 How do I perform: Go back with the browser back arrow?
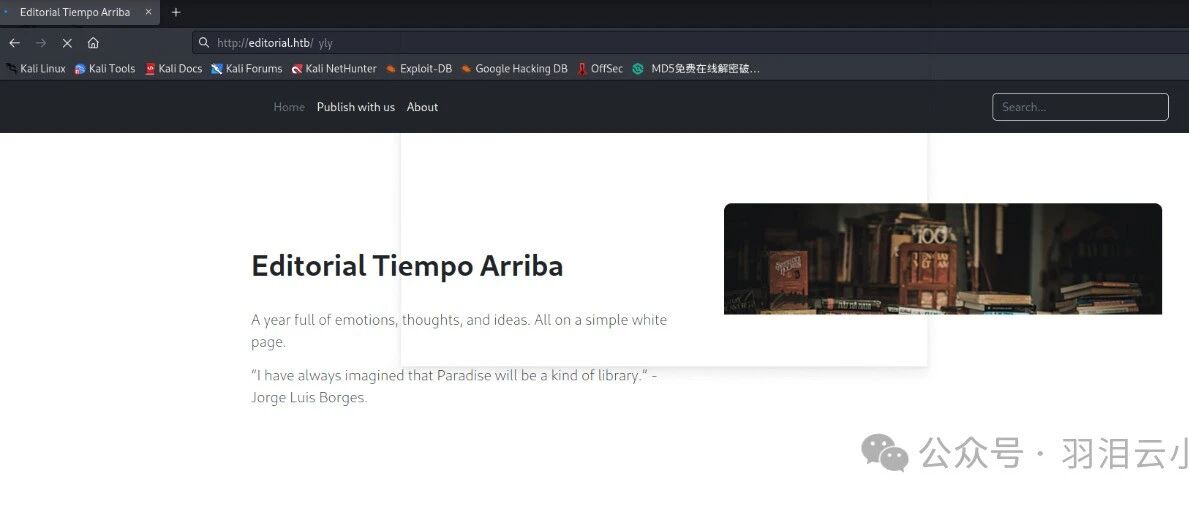pos(14,43)
